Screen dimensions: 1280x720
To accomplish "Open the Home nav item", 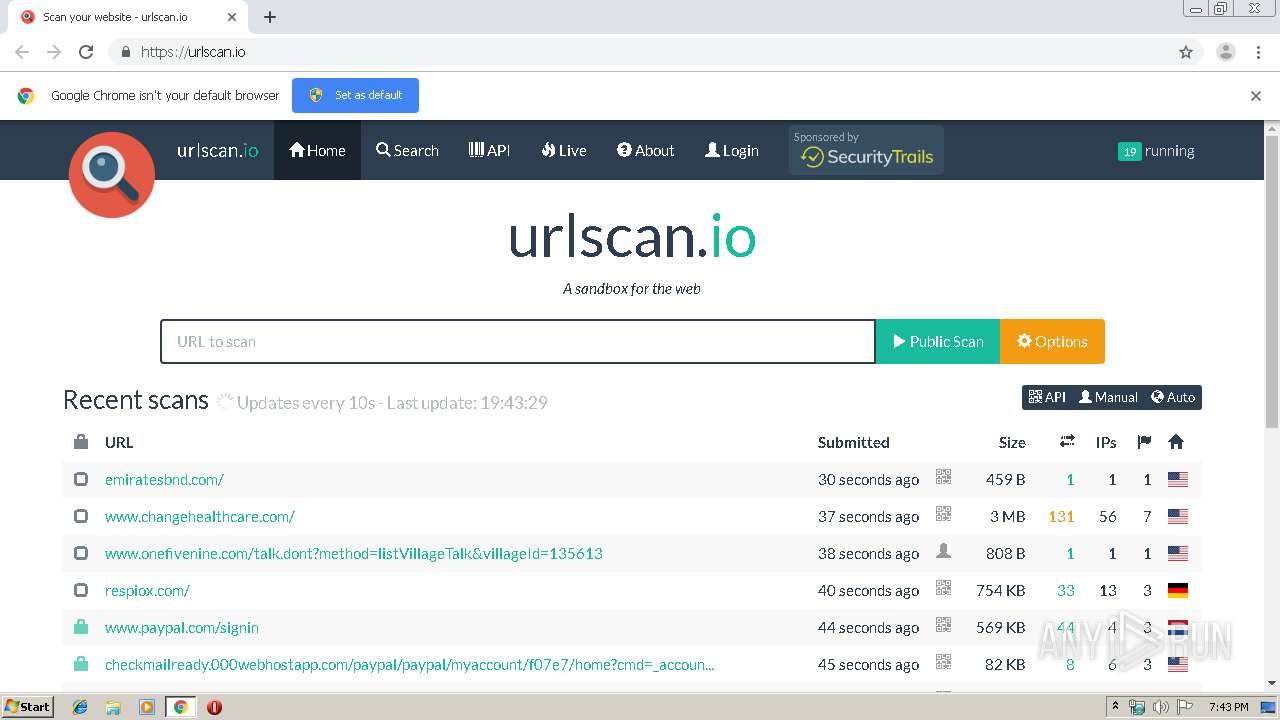I will (x=317, y=151).
